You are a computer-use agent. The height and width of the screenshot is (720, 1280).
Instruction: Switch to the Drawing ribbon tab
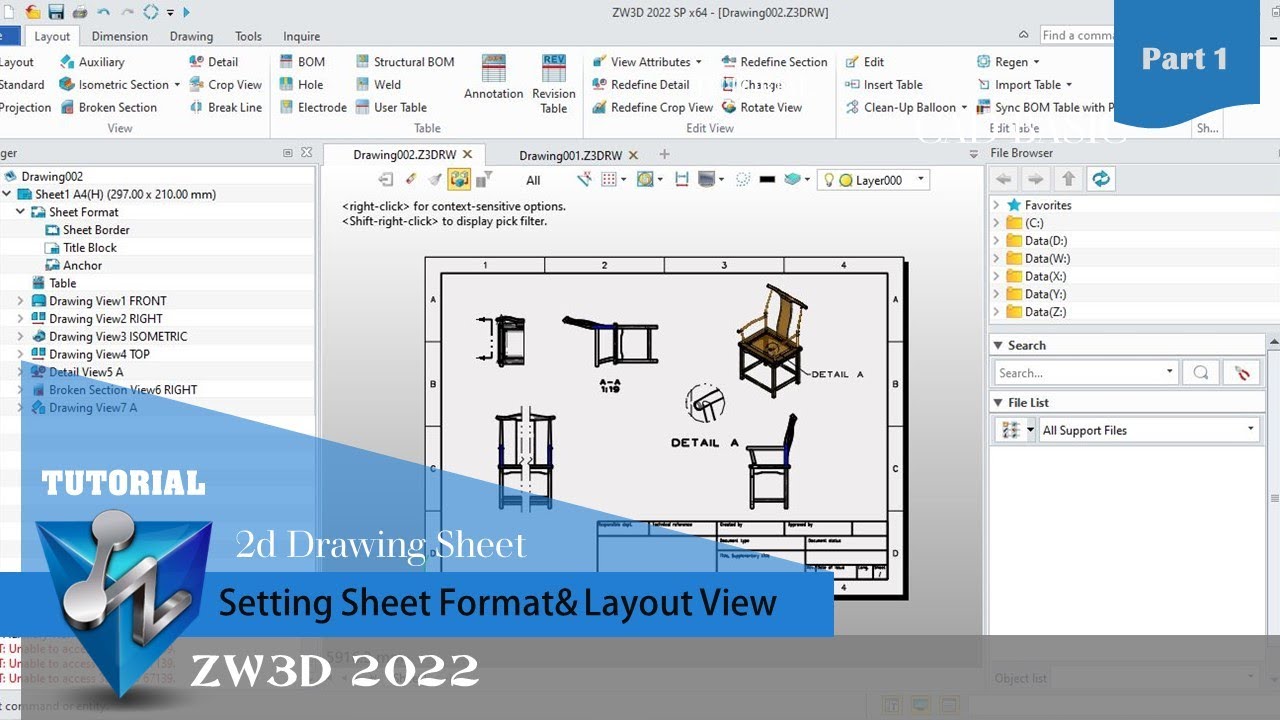pyautogui.click(x=191, y=36)
